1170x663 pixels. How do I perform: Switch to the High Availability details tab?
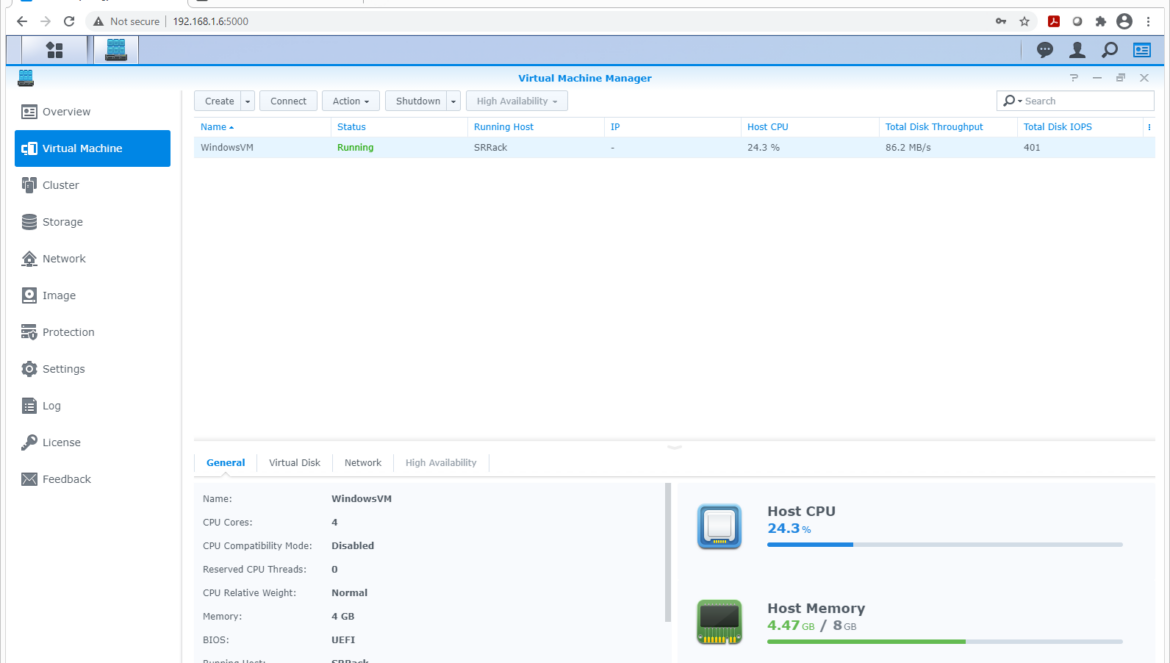click(441, 463)
